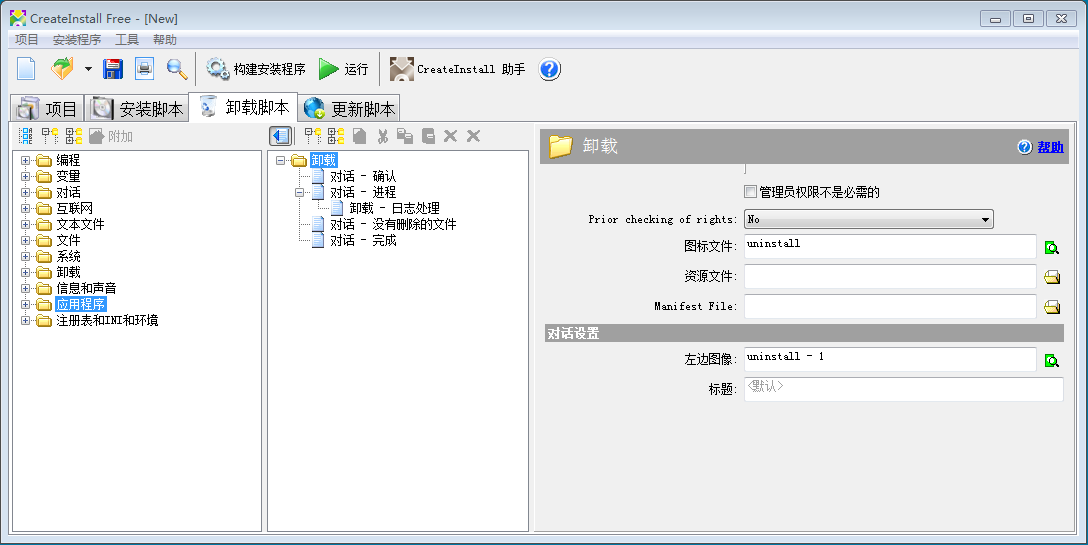Collapse the 对话 - 进程 tree node
The height and width of the screenshot is (545, 1088).
pos(299,192)
